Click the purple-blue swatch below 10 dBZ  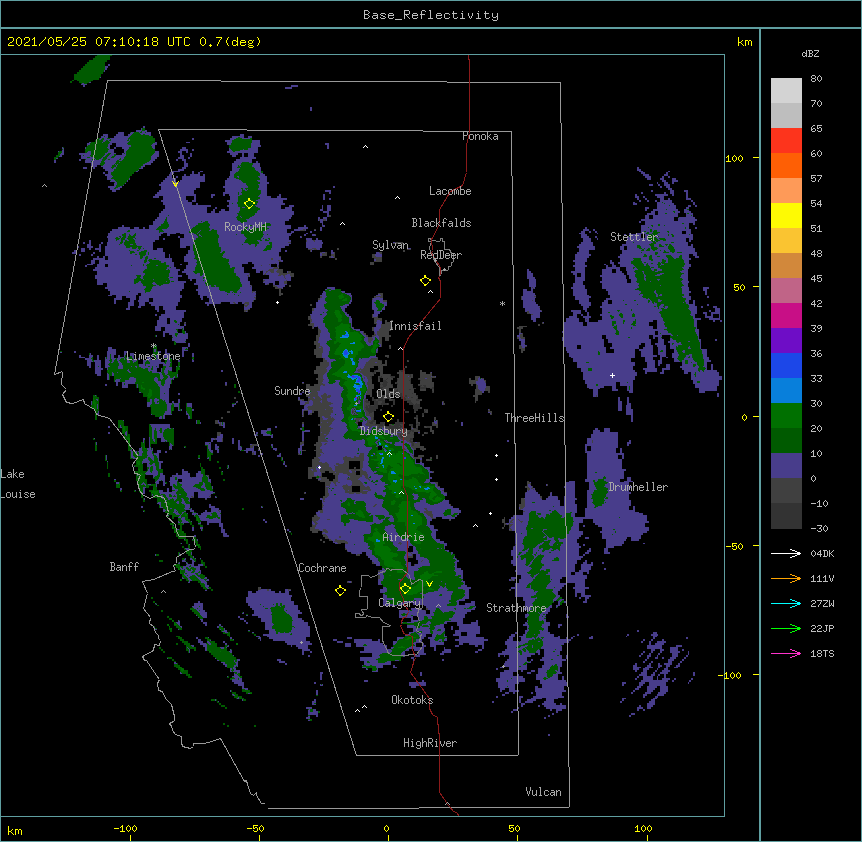point(786,466)
